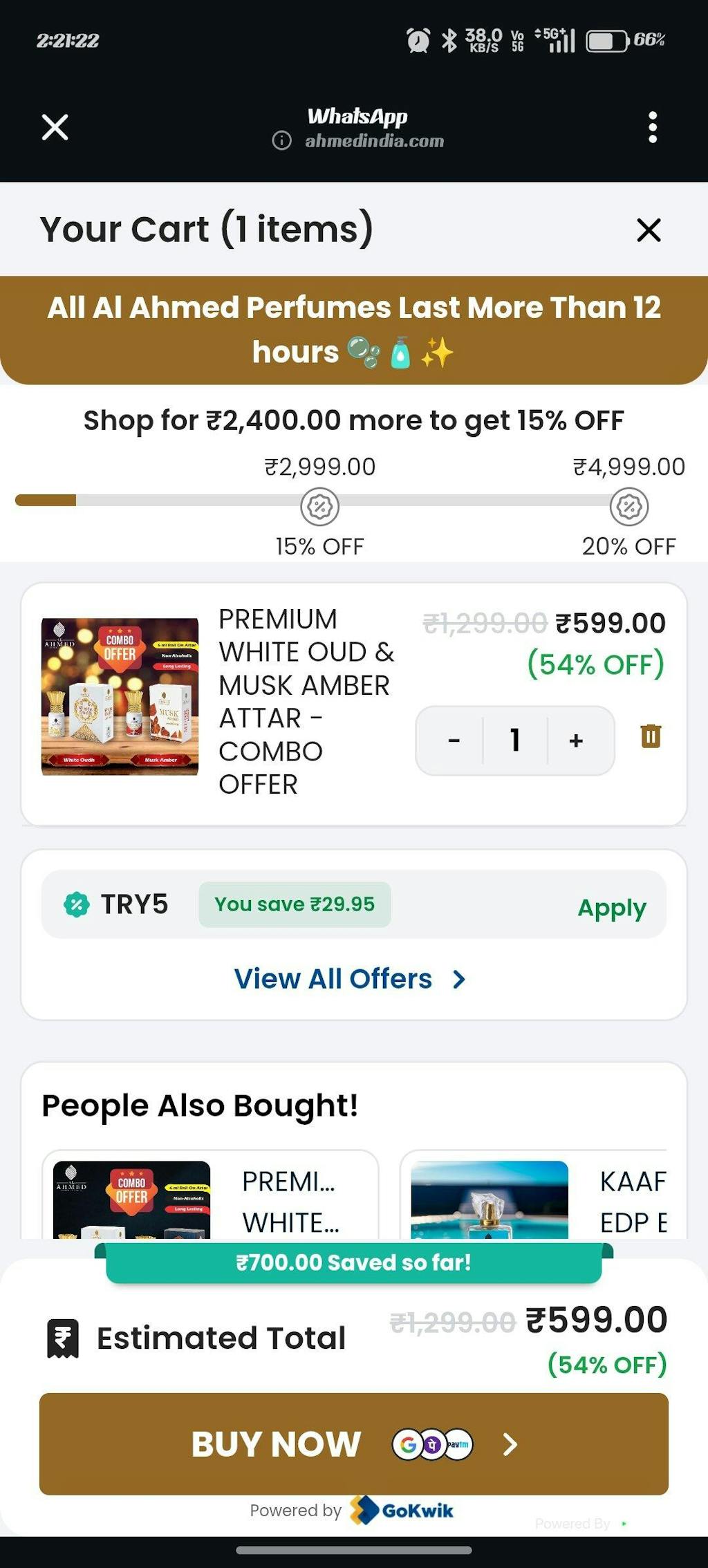
Task: Open the browser three-dot overflow menu
Action: (x=652, y=127)
